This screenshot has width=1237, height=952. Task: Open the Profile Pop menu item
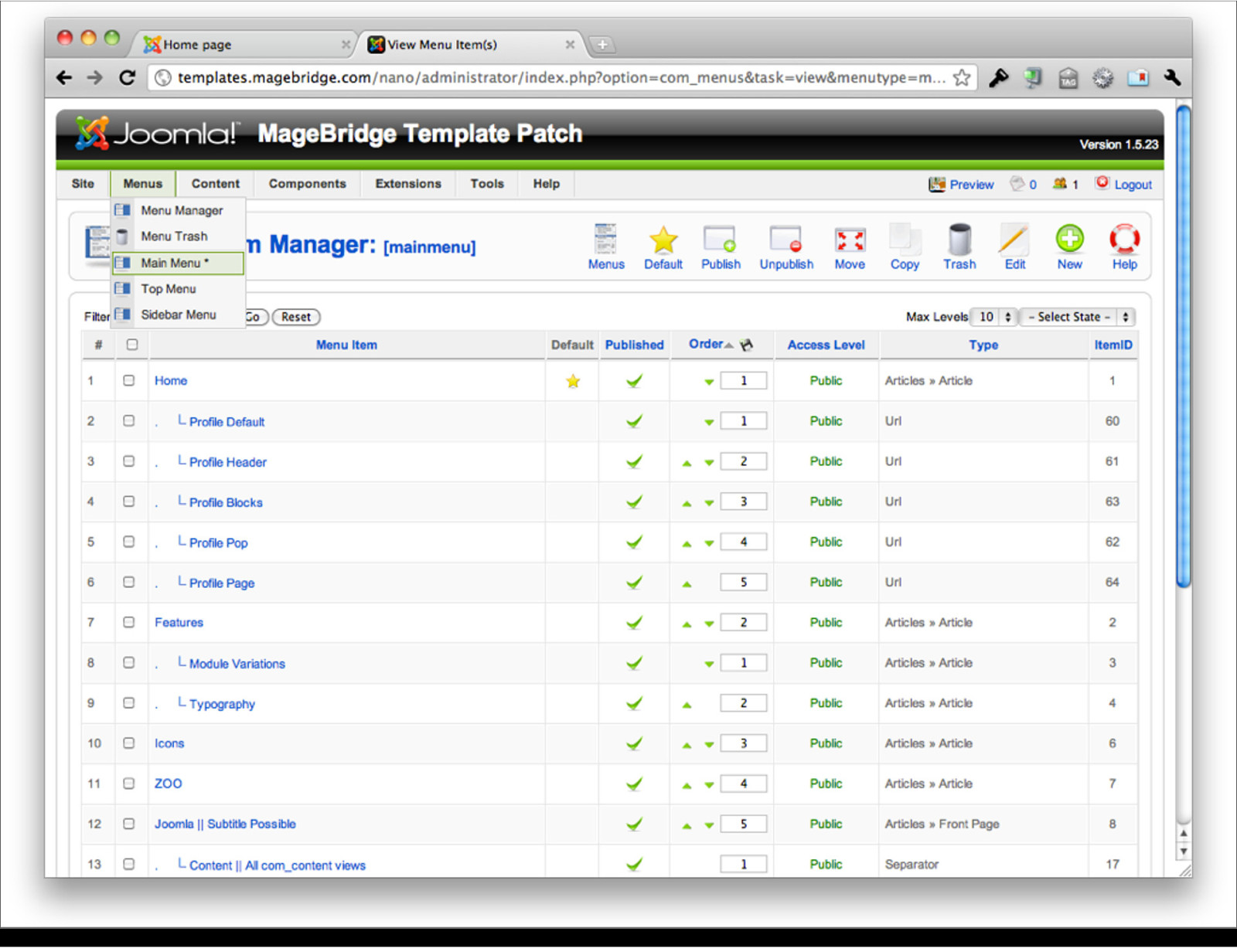click(219, 543)
